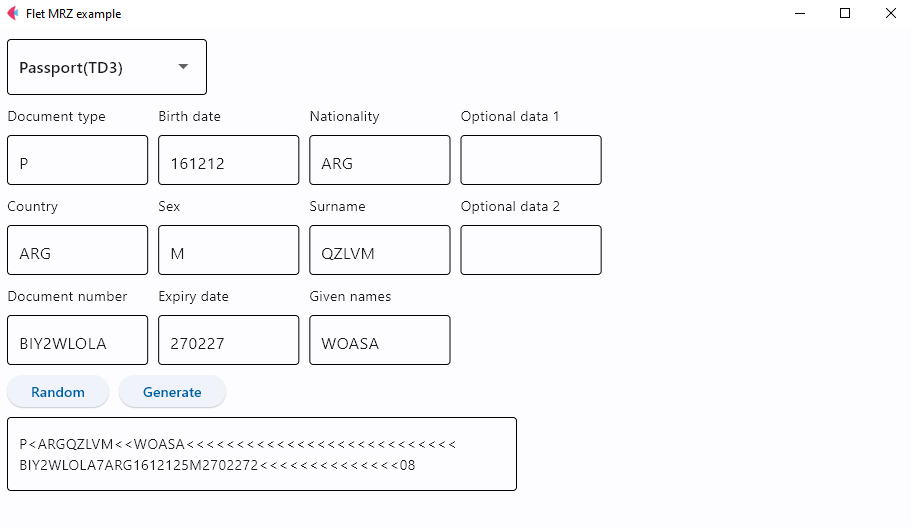Click the generated MRZ output box
Viewport: 911px width, 527px height.
pos(261,454)
